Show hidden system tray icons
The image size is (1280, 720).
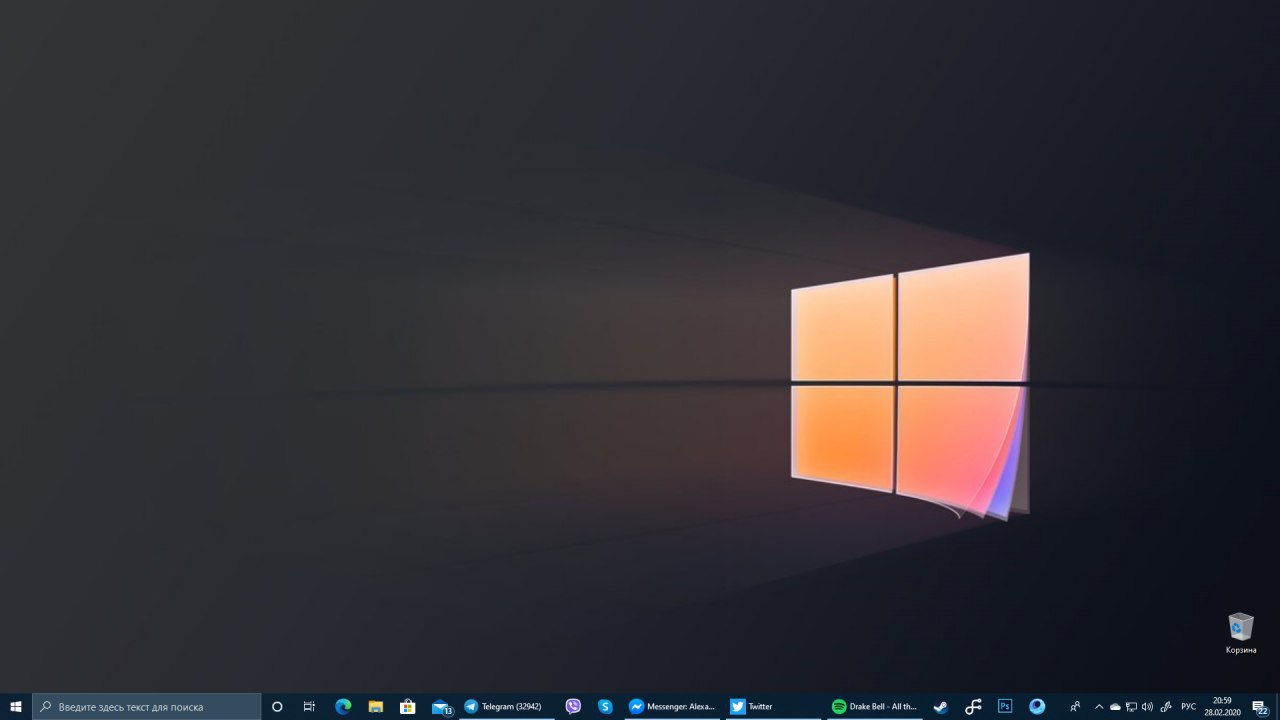tap(1099, 707)
